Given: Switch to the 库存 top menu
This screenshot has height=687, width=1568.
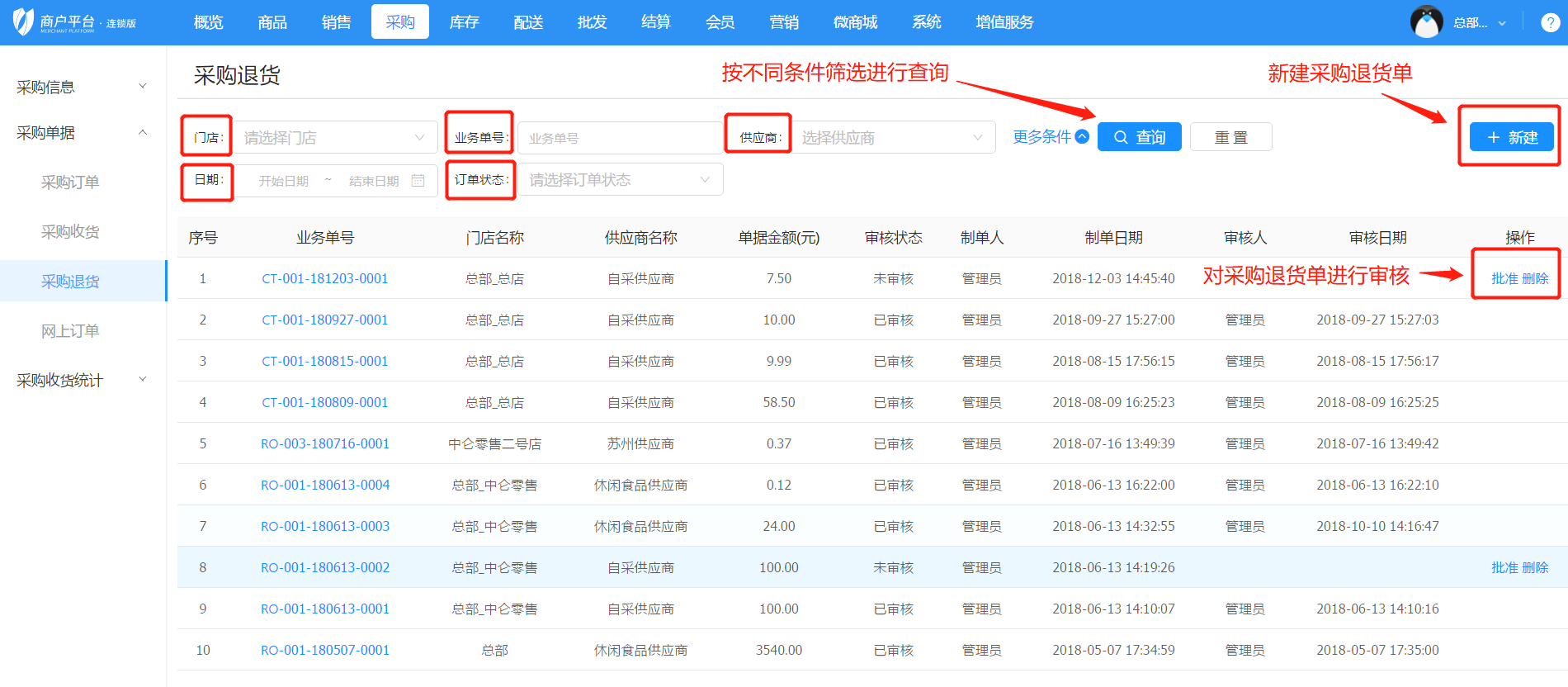Looking at the screenshot, I should point(464,22).
